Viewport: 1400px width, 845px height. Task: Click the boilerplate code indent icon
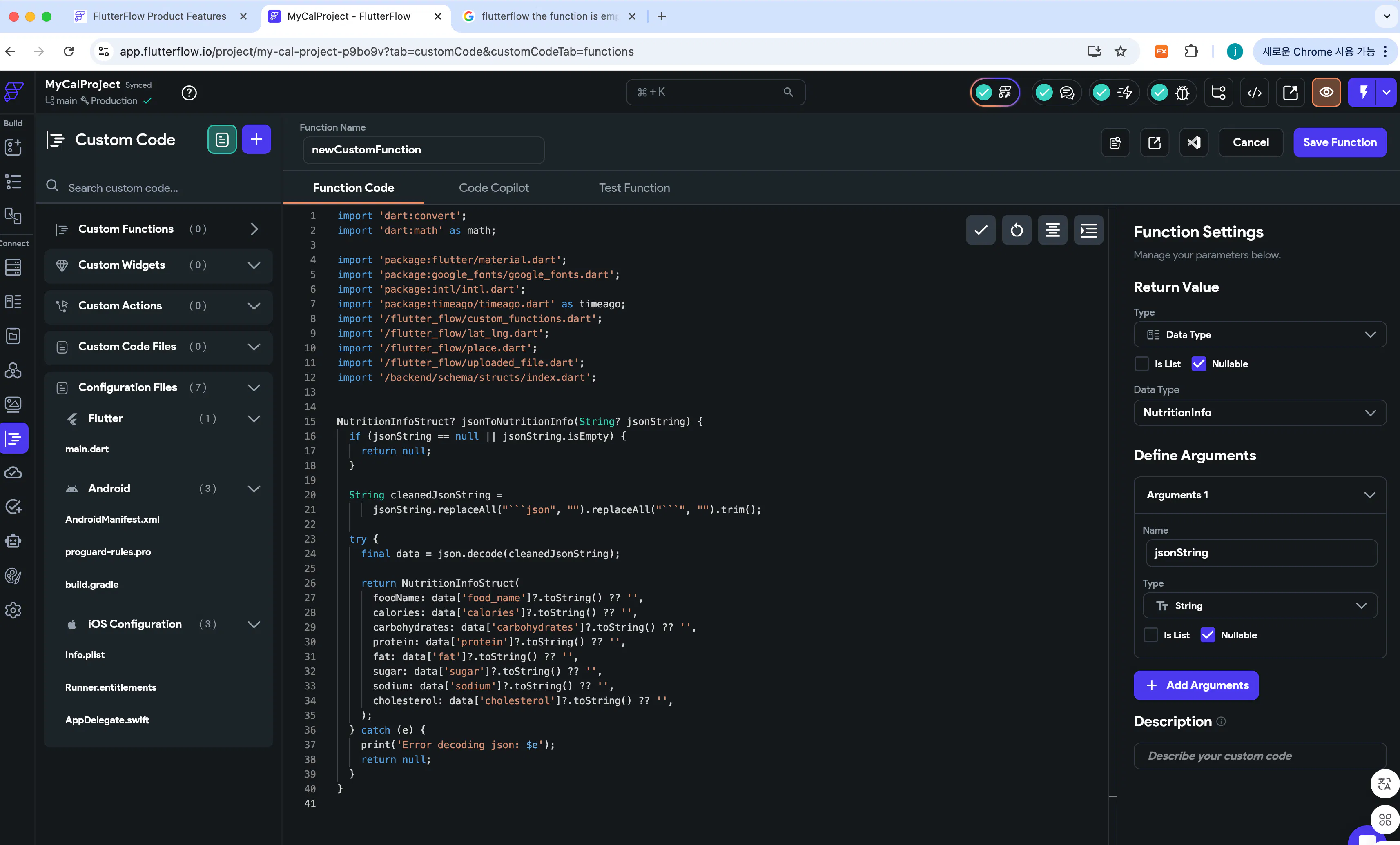pos(1089,230)
